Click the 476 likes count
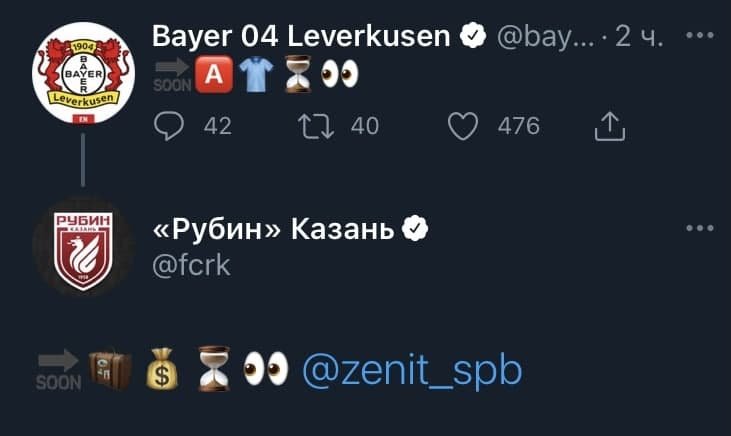 (x=517, y=126)
